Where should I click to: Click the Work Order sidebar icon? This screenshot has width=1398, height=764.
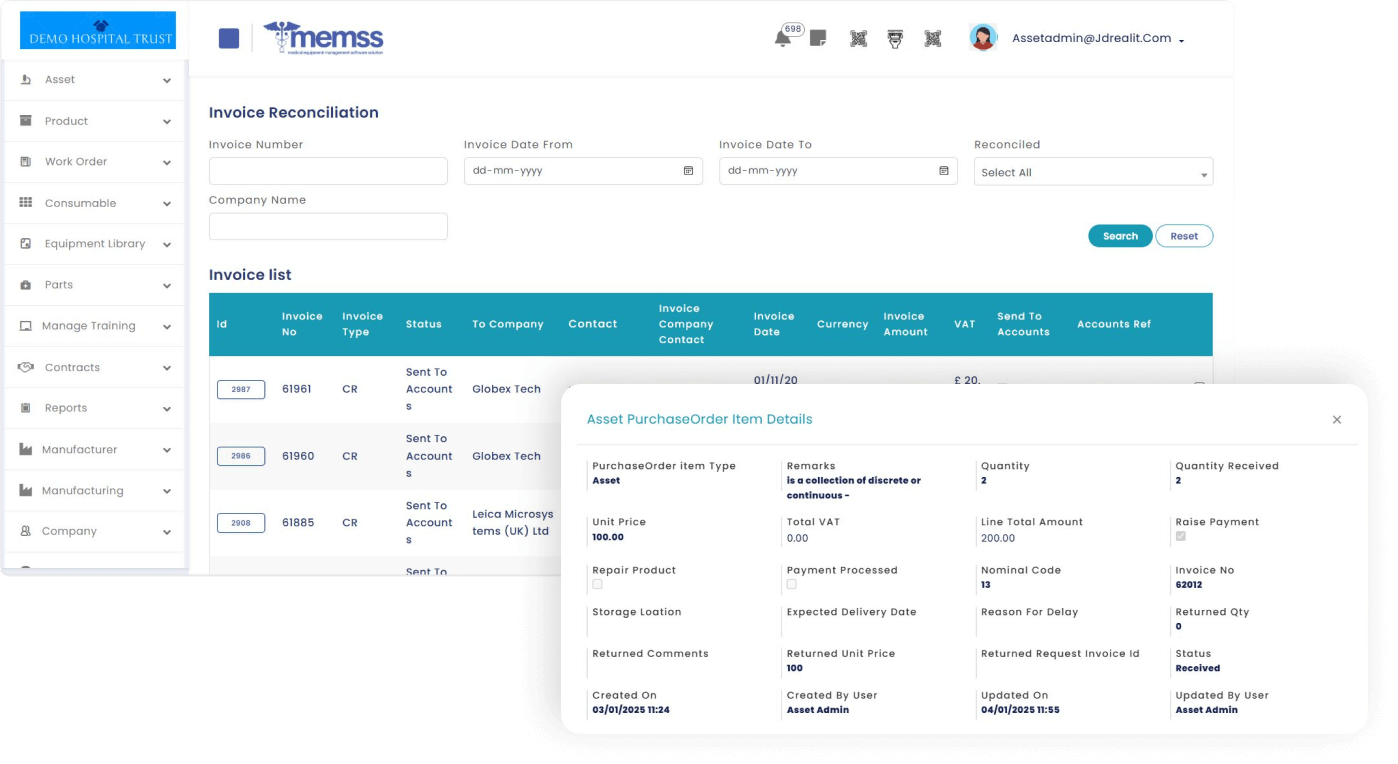coord(26,162)
